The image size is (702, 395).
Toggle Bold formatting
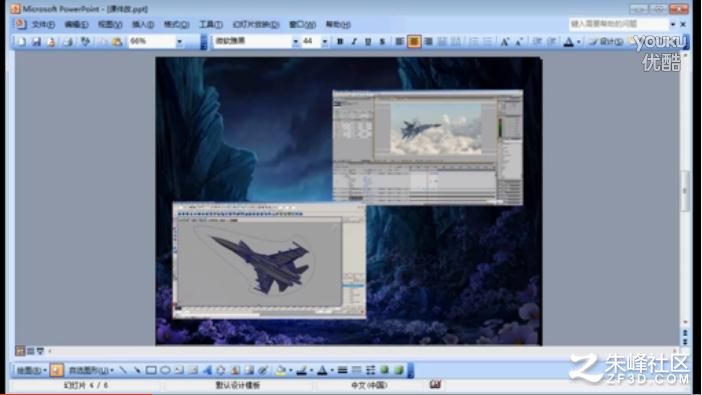[x=340, y=42]
